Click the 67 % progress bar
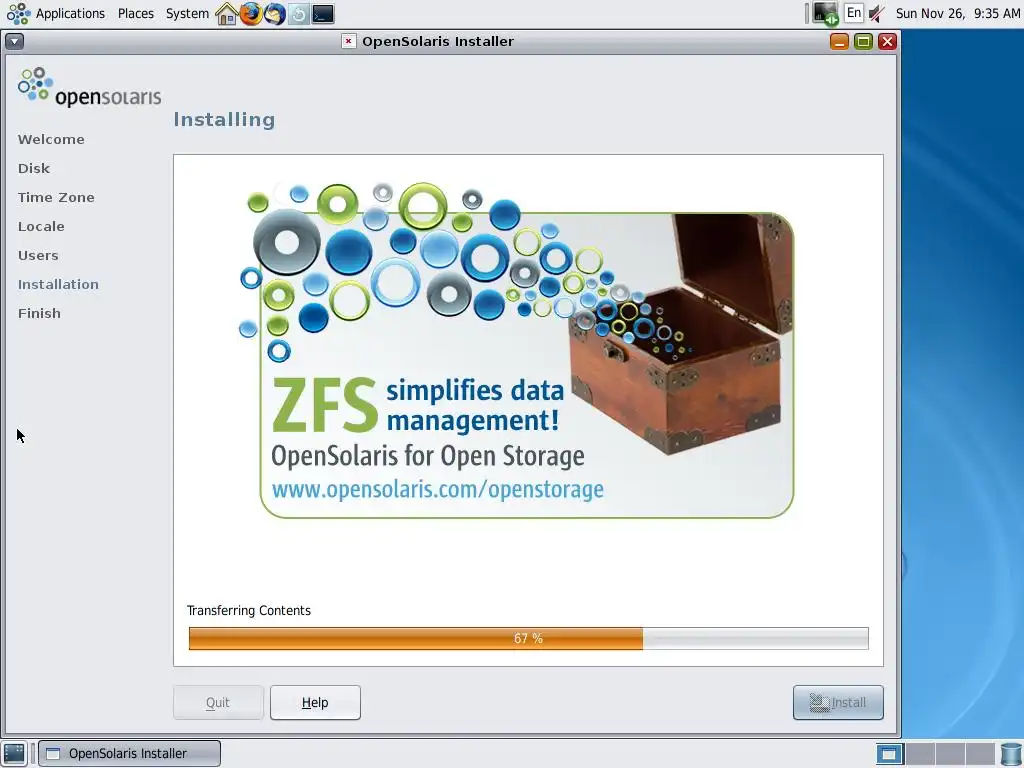1024x768 pixels. tap(528, 639)
